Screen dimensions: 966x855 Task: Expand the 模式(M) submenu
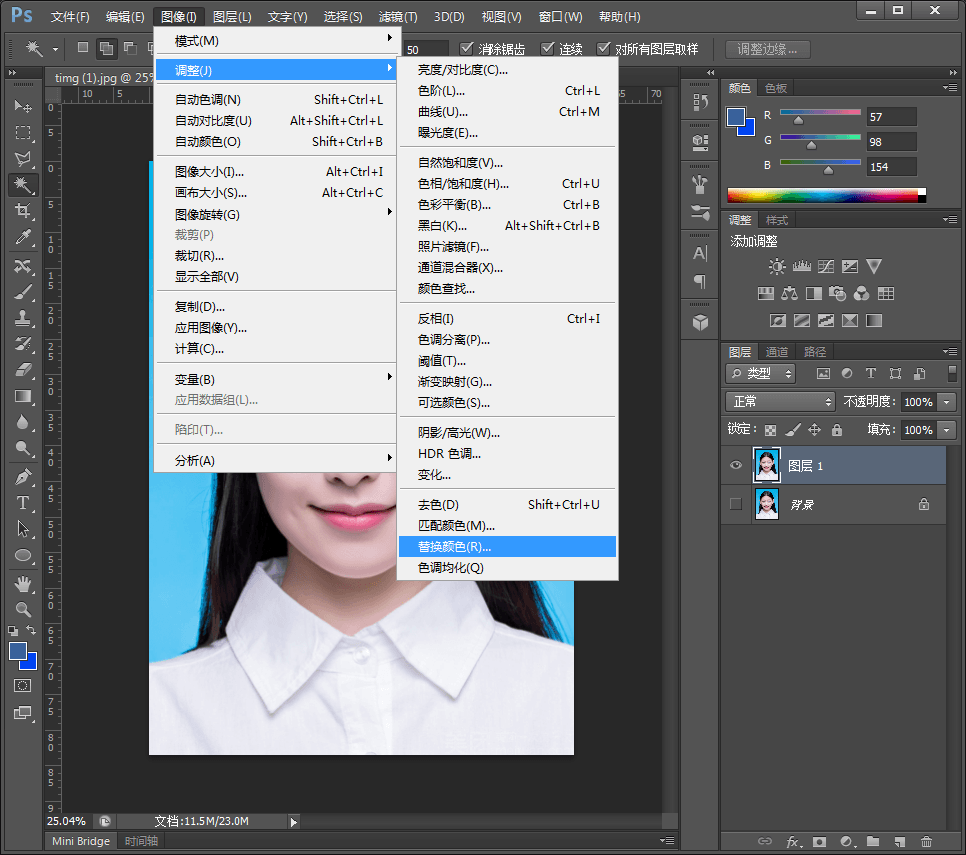(275, 41)
